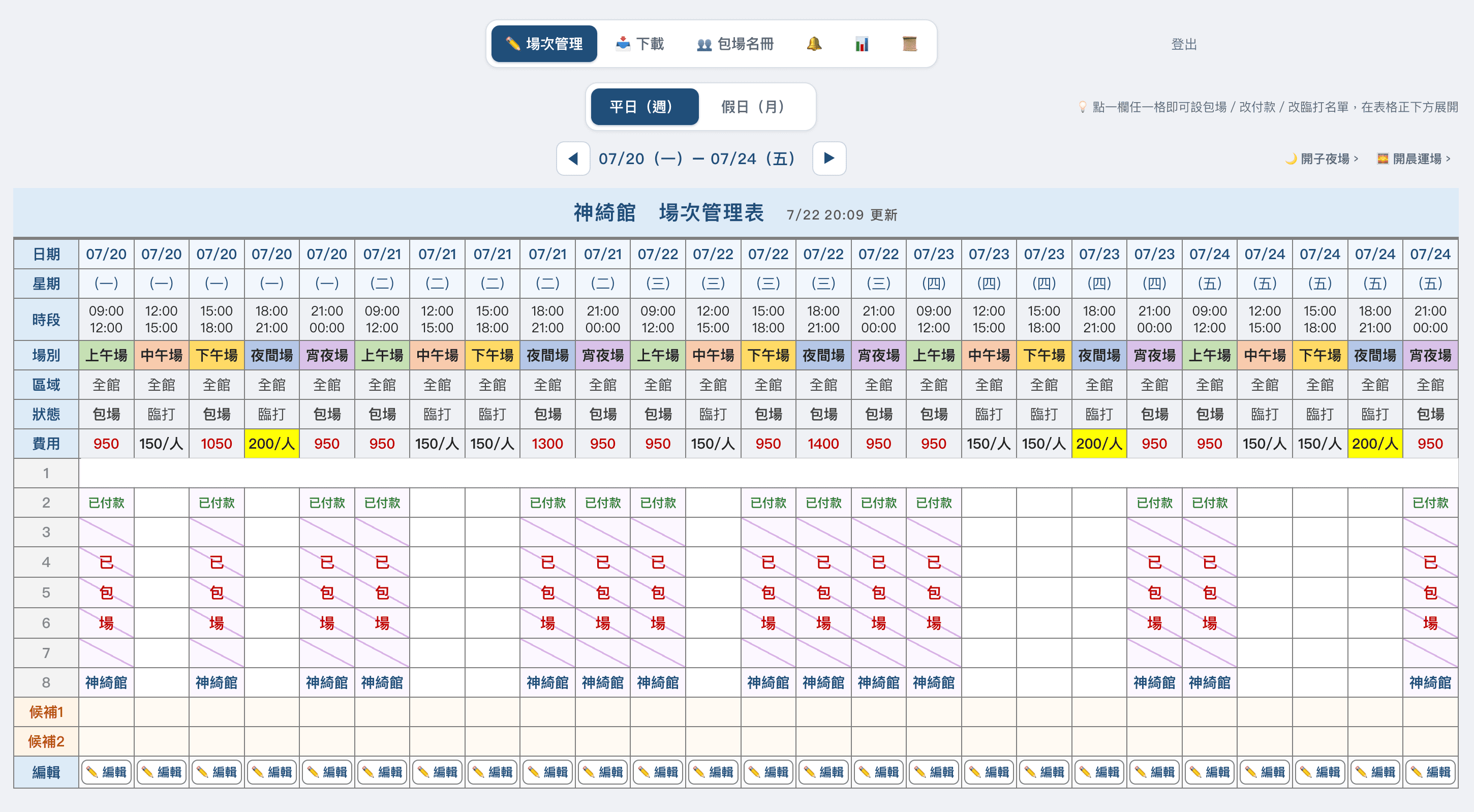This screenshot has height=812, width=1474.
Task: Edit 07/23 15:00 下午場 column
Action: tap(1045, 772)
